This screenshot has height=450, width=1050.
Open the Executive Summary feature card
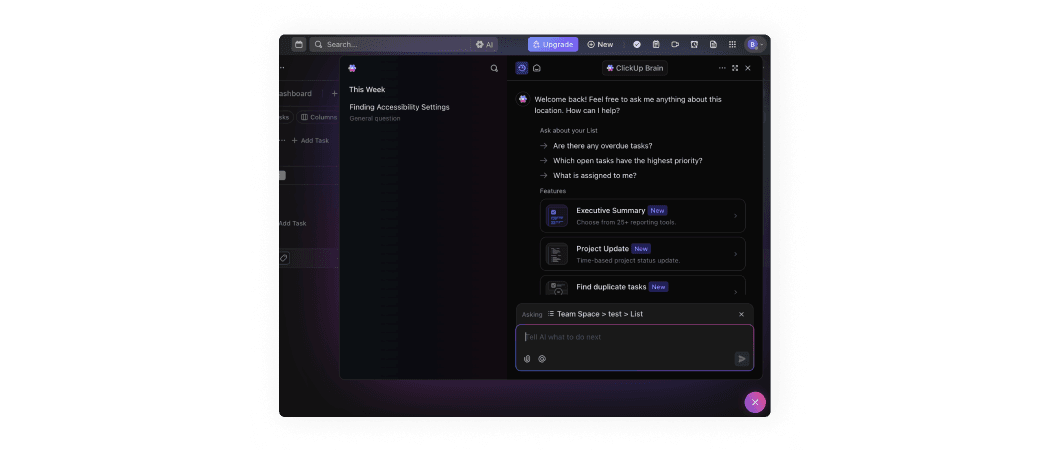tap(642, 216)
